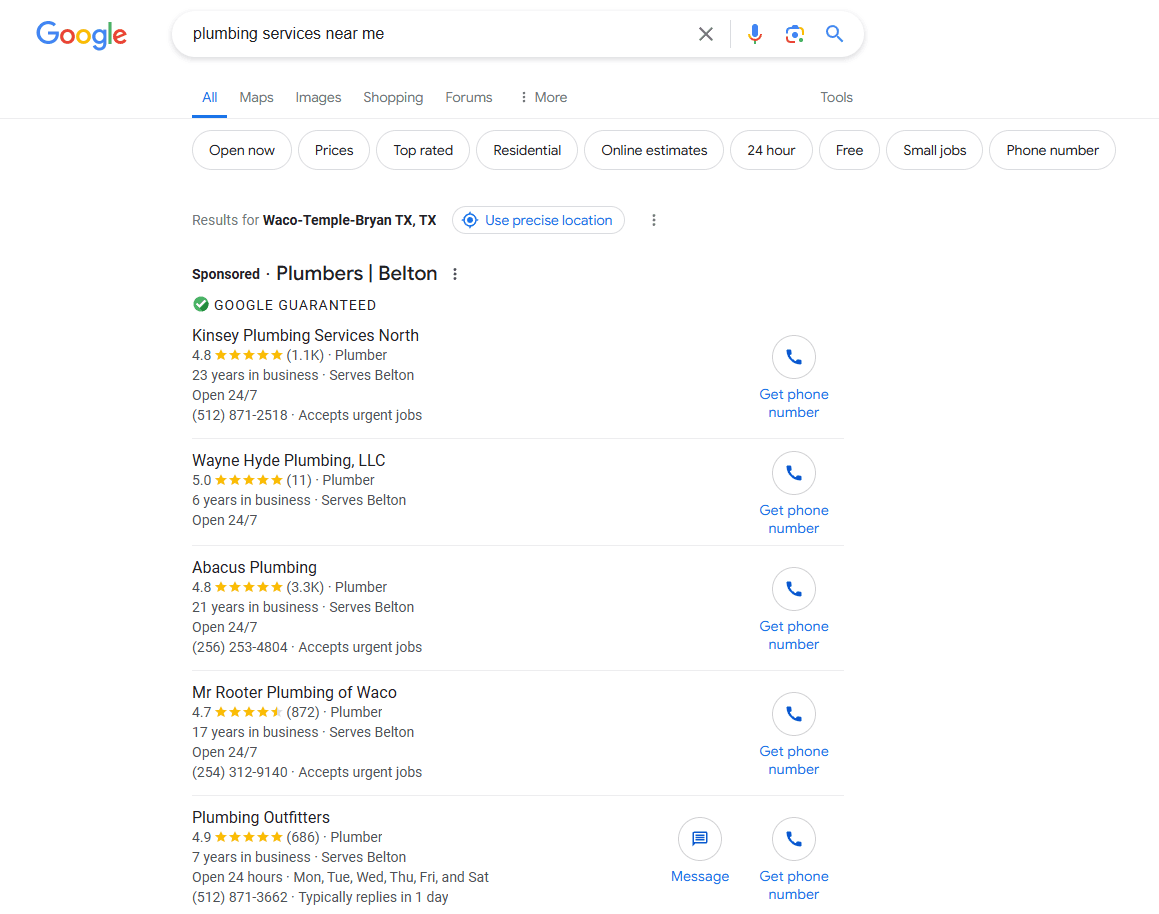
Task: Toggle the Residential filter chip
Action: 527,150
